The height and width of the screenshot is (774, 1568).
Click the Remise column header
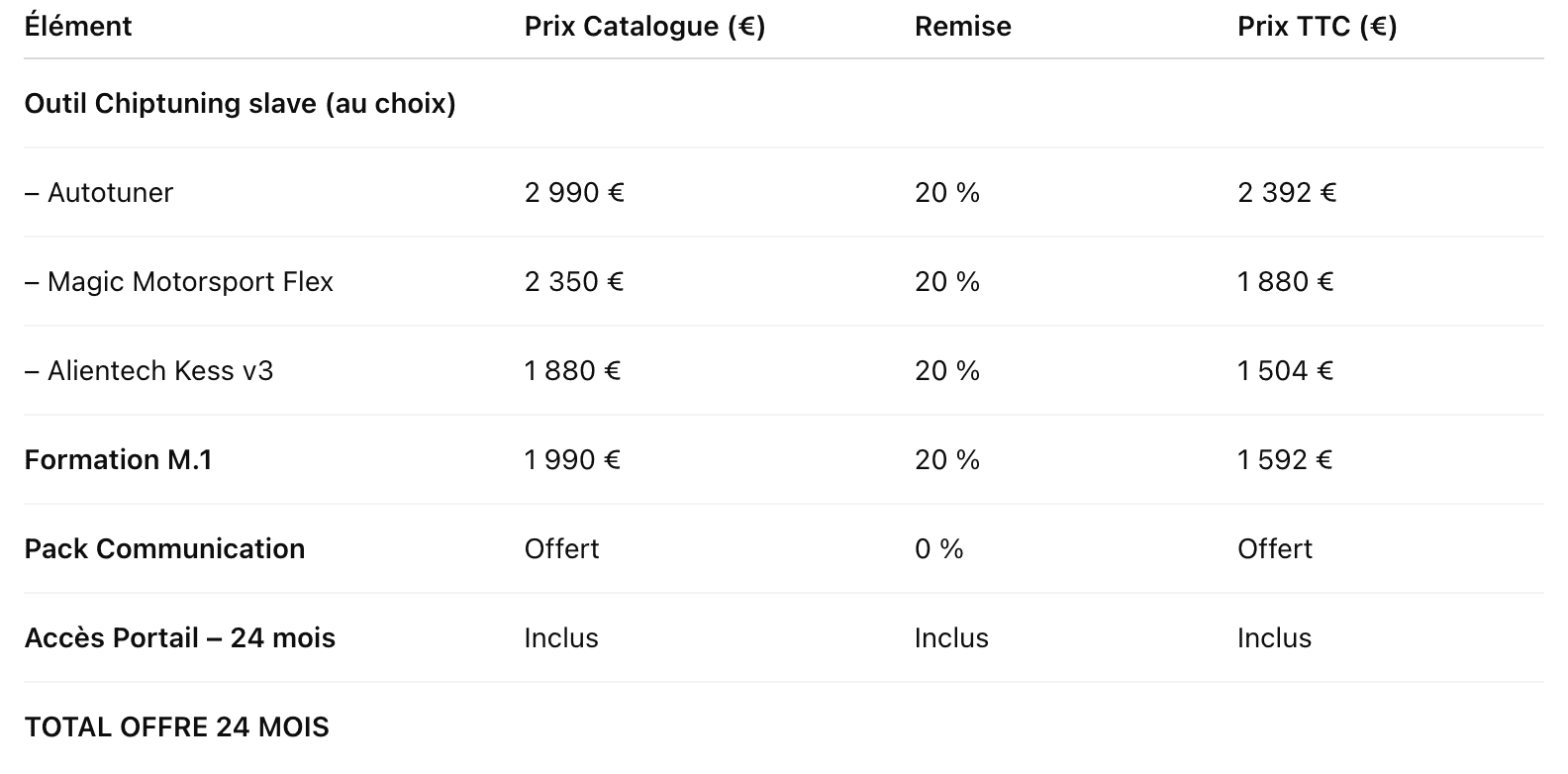tap(963, 26)
